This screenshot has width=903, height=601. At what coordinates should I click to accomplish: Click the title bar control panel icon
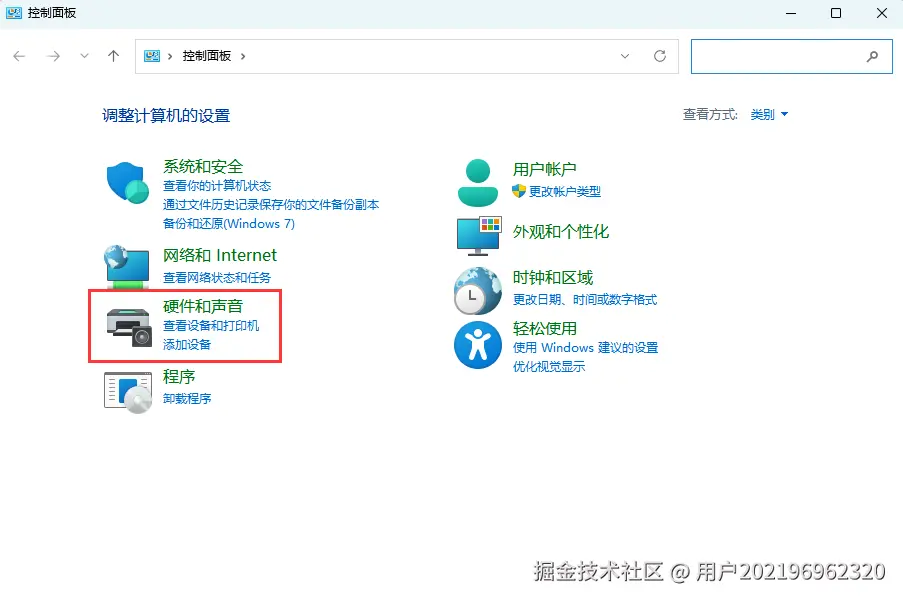click(x=14, y=13)
